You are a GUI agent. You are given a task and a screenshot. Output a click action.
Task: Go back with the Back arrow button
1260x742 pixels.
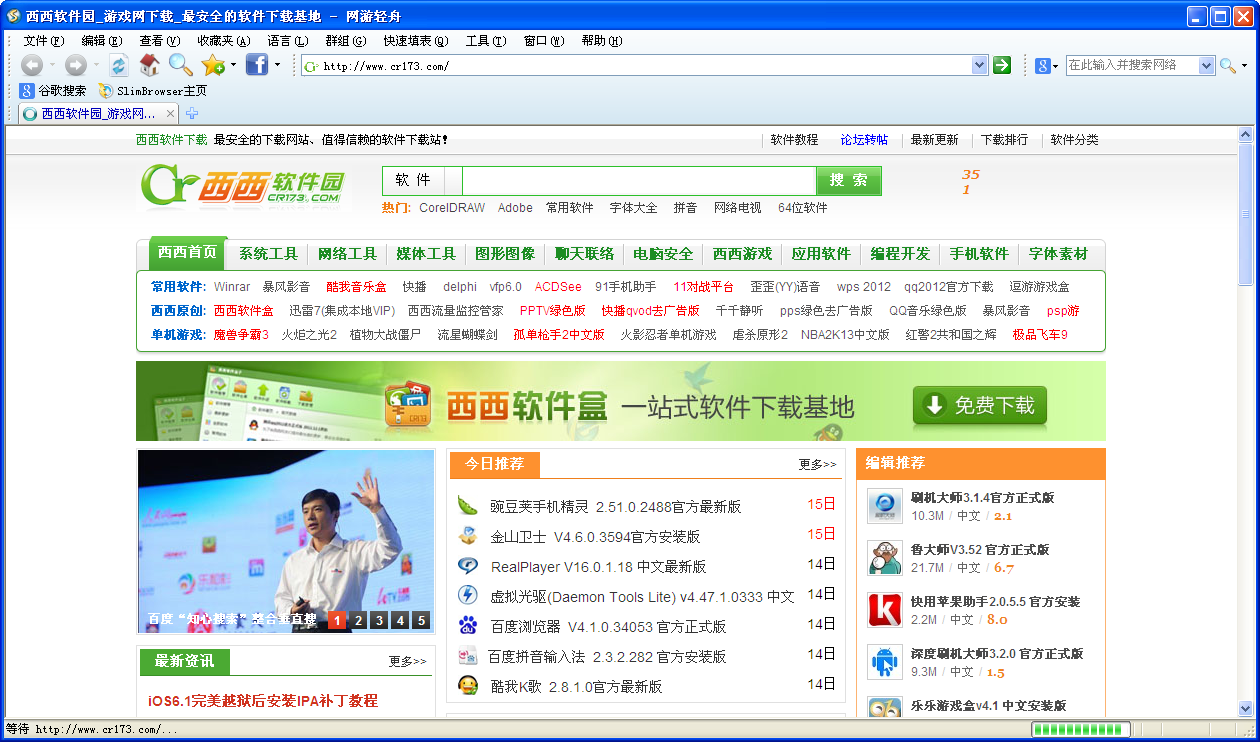tap(32, 65)
